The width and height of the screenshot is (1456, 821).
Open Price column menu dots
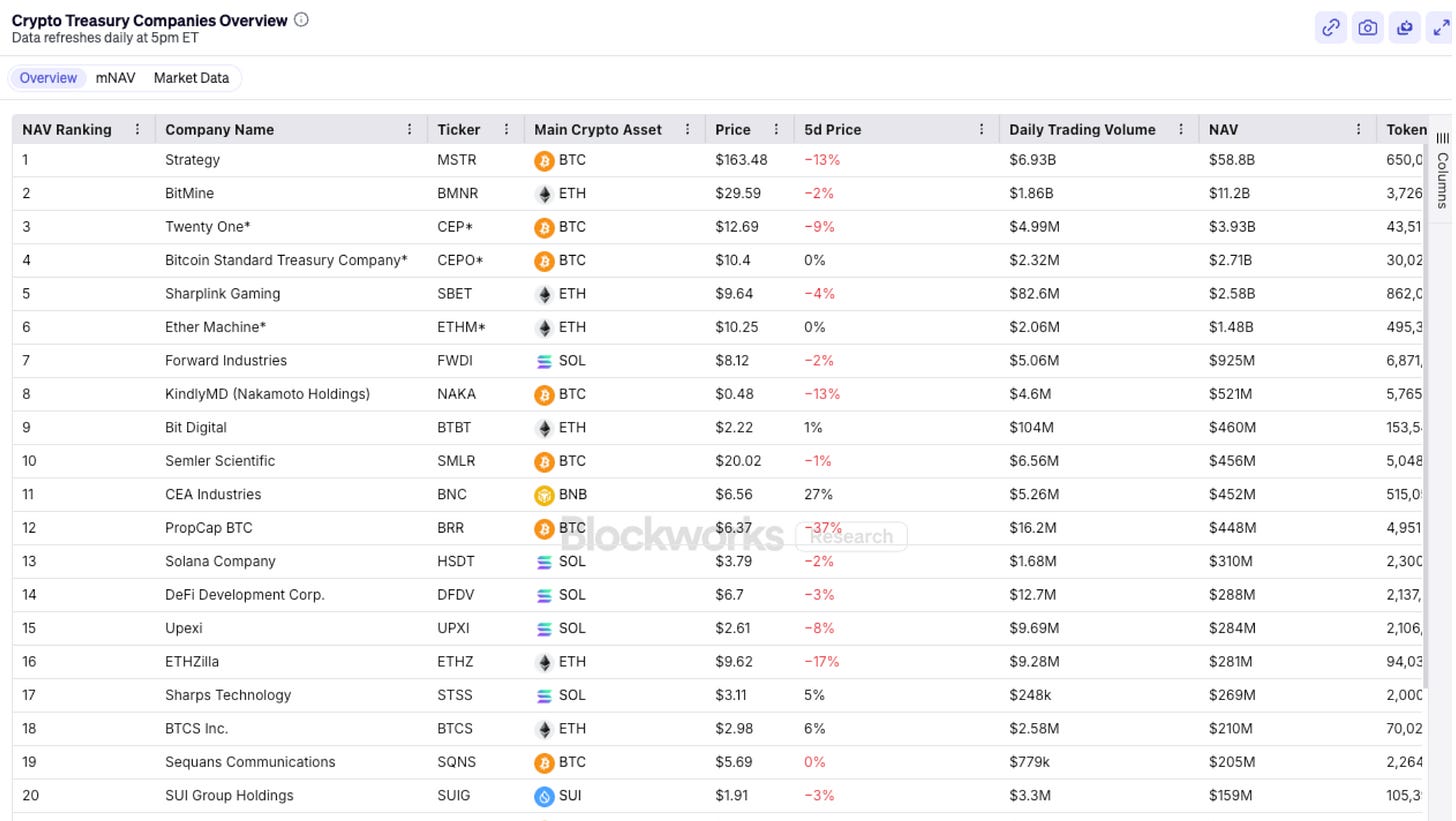(x=776, y=129)
